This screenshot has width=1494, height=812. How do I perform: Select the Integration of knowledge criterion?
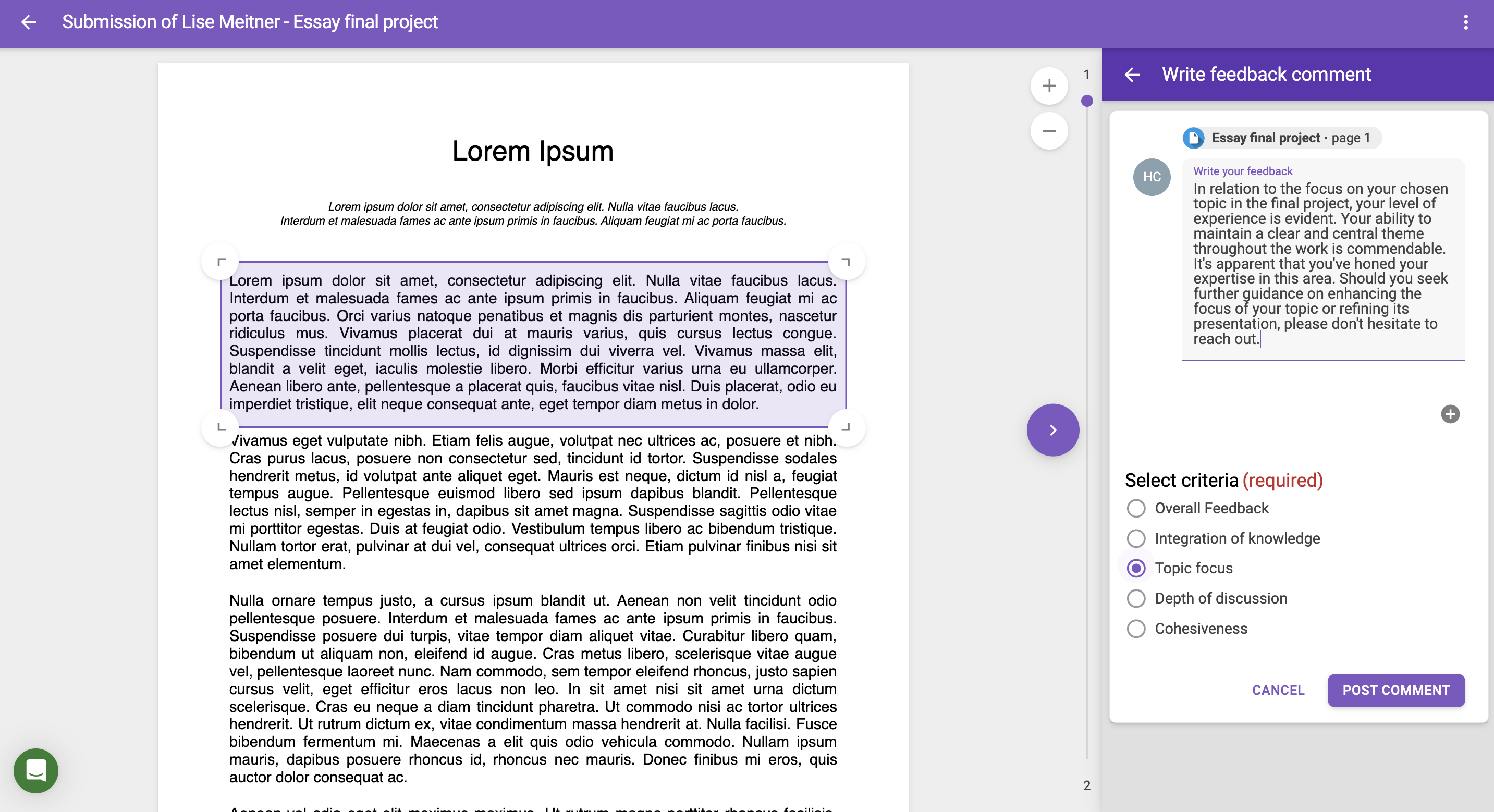1135,538
